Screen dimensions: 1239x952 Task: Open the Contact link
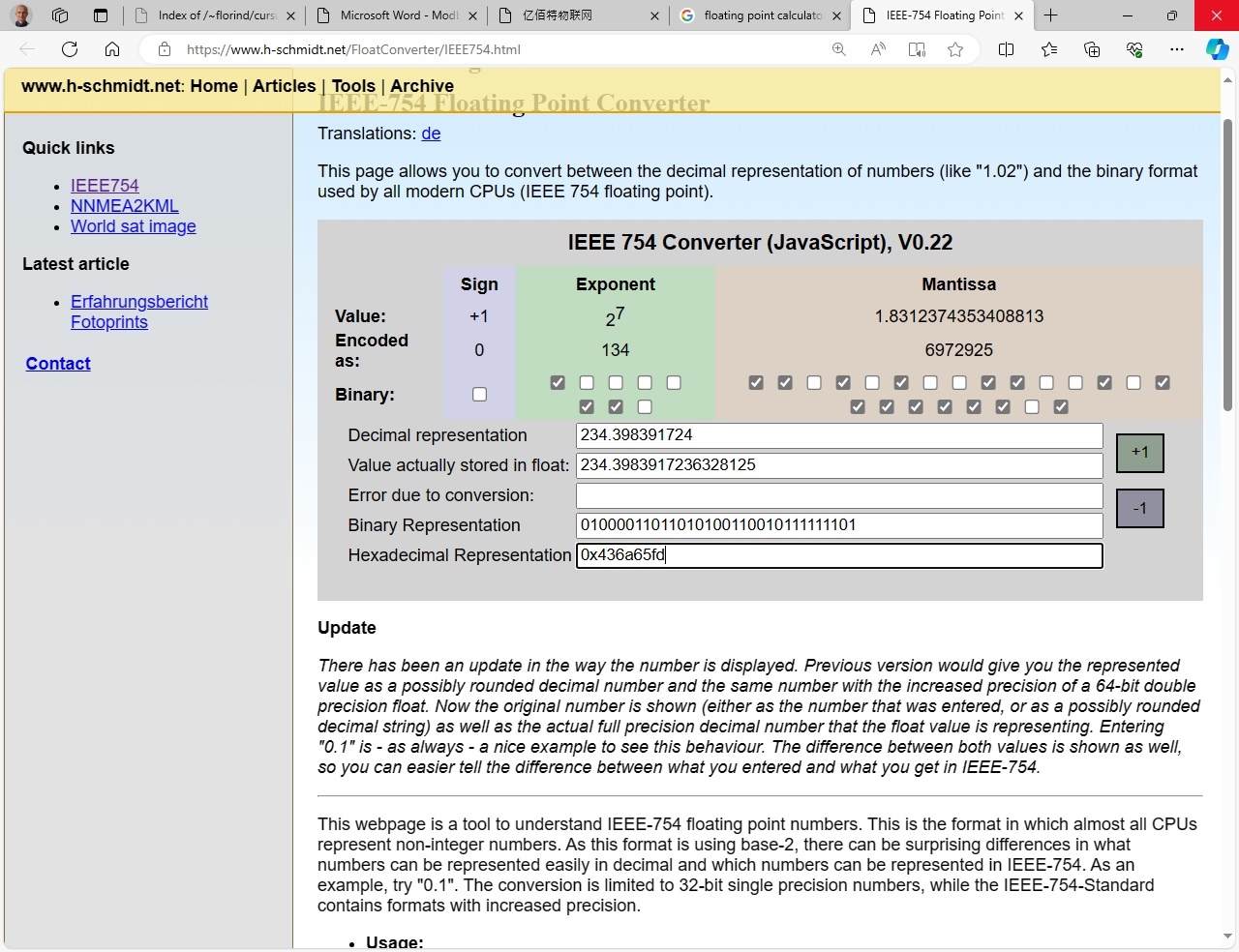[58, 364]
